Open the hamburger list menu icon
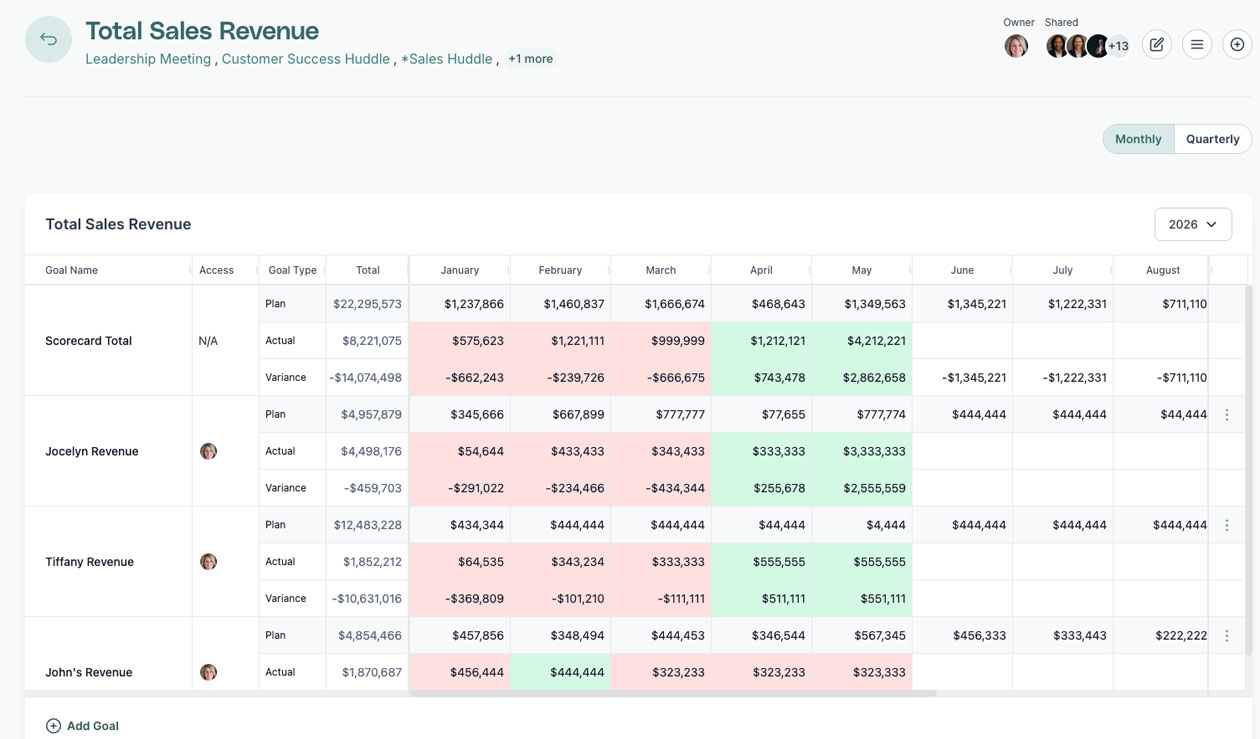Image resolution: width=1260 pixels, height=739 pixels. click(1197, 44)
